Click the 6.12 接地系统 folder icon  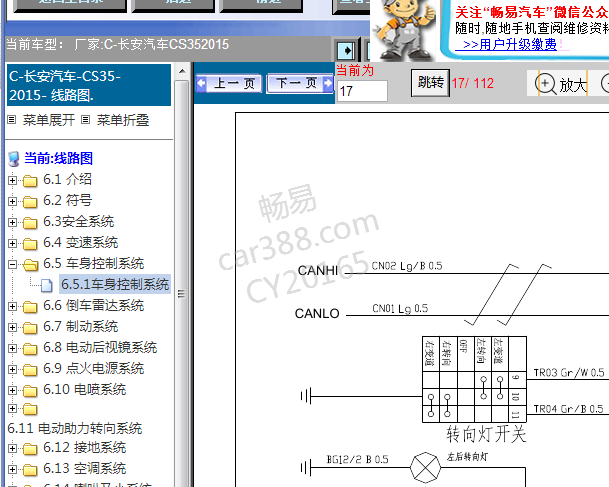coord(30,449)
